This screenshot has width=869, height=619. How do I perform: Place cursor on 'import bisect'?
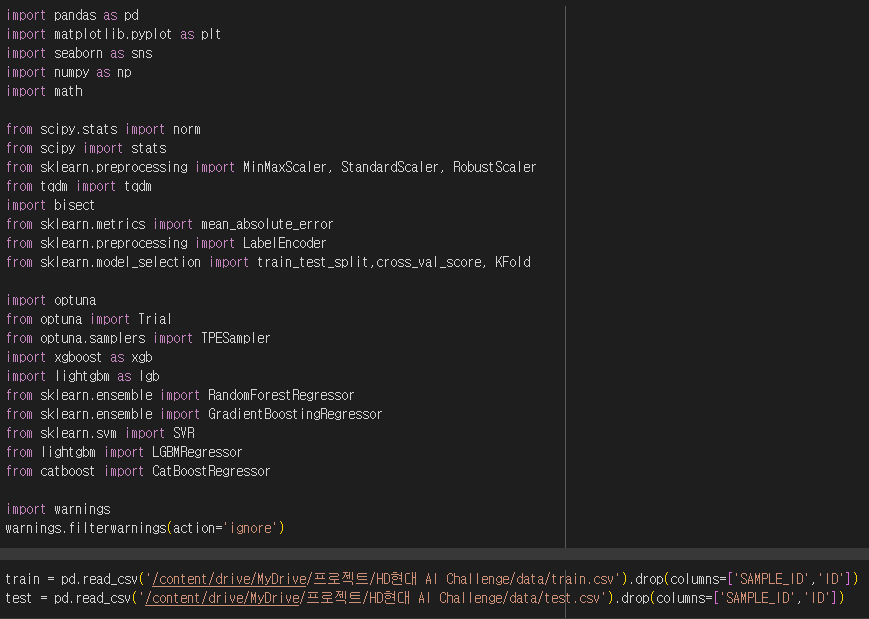[50, 205]
